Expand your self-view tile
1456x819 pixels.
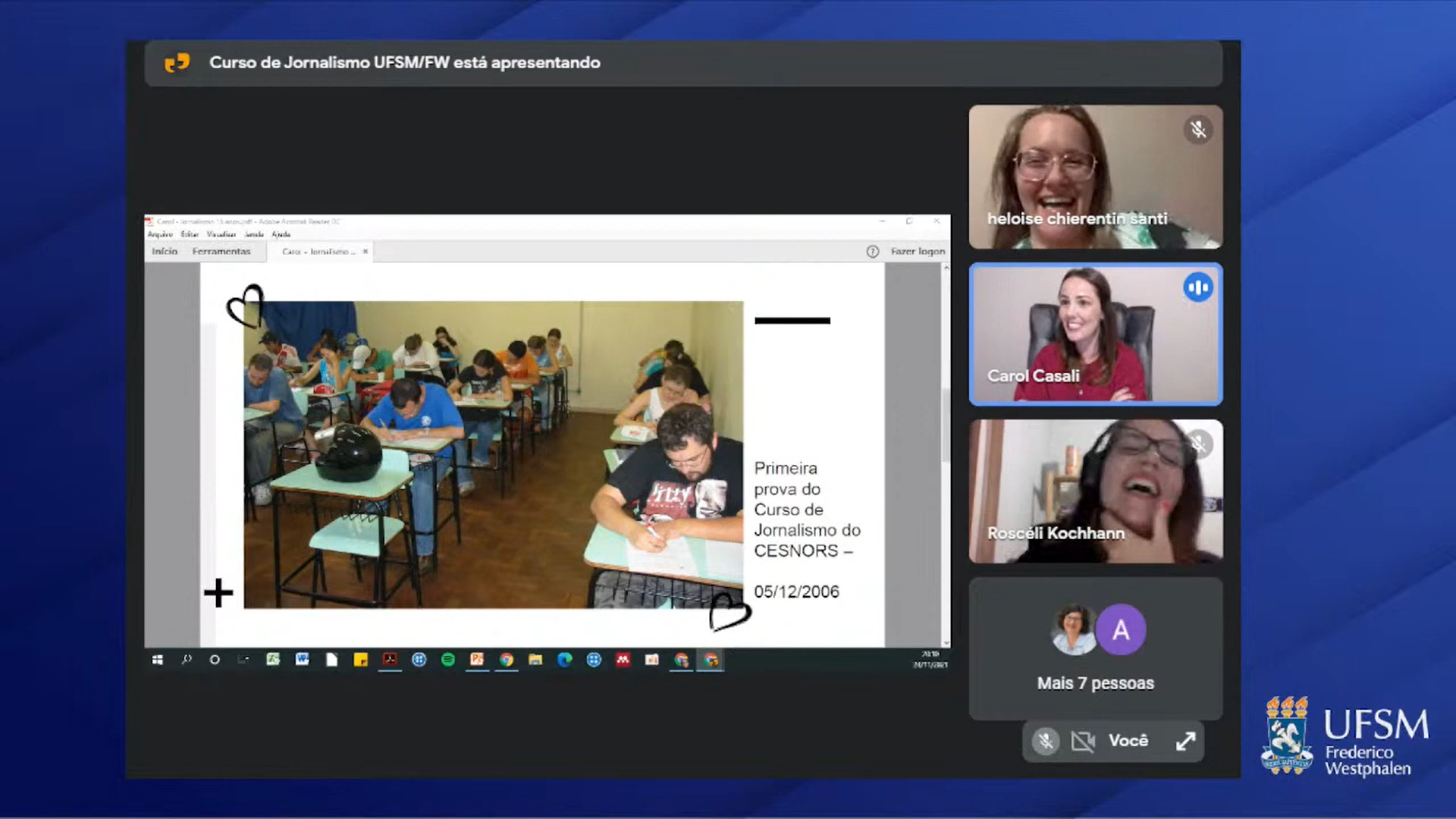pyautogui.click(x=1185, y=741)
